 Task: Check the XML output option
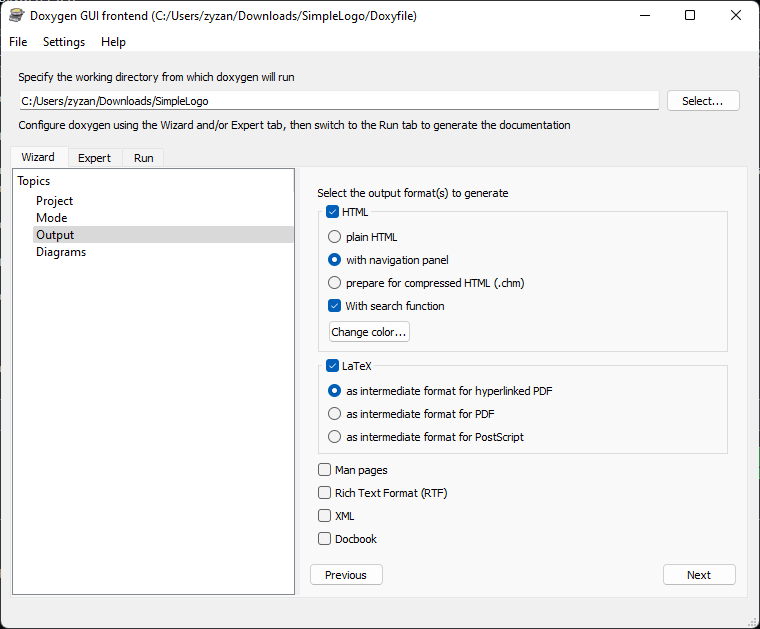324,516
